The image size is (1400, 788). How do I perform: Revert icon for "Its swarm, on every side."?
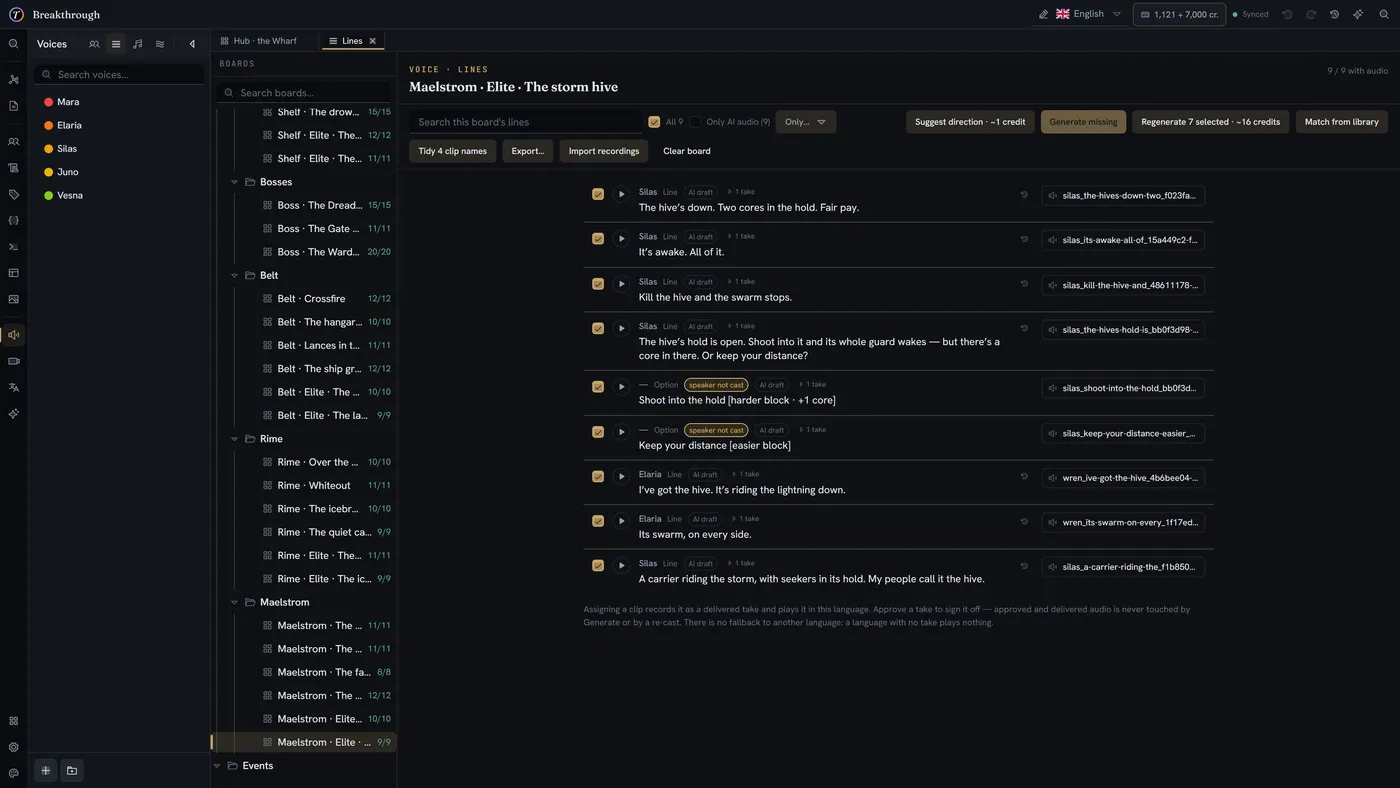(1024, 521)
